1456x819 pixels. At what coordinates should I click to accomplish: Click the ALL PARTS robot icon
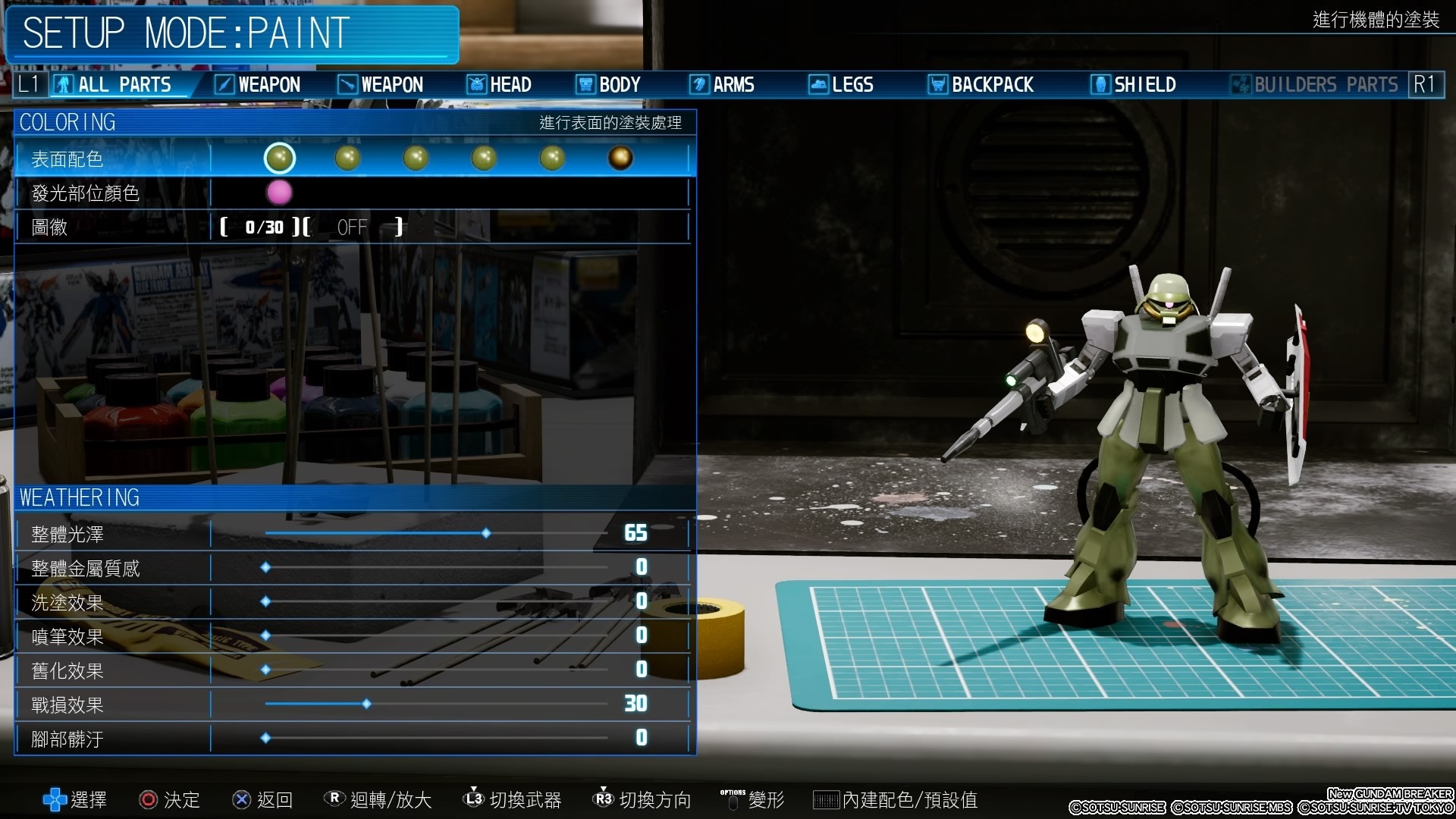pyautogui.click(x=64, y=84)
